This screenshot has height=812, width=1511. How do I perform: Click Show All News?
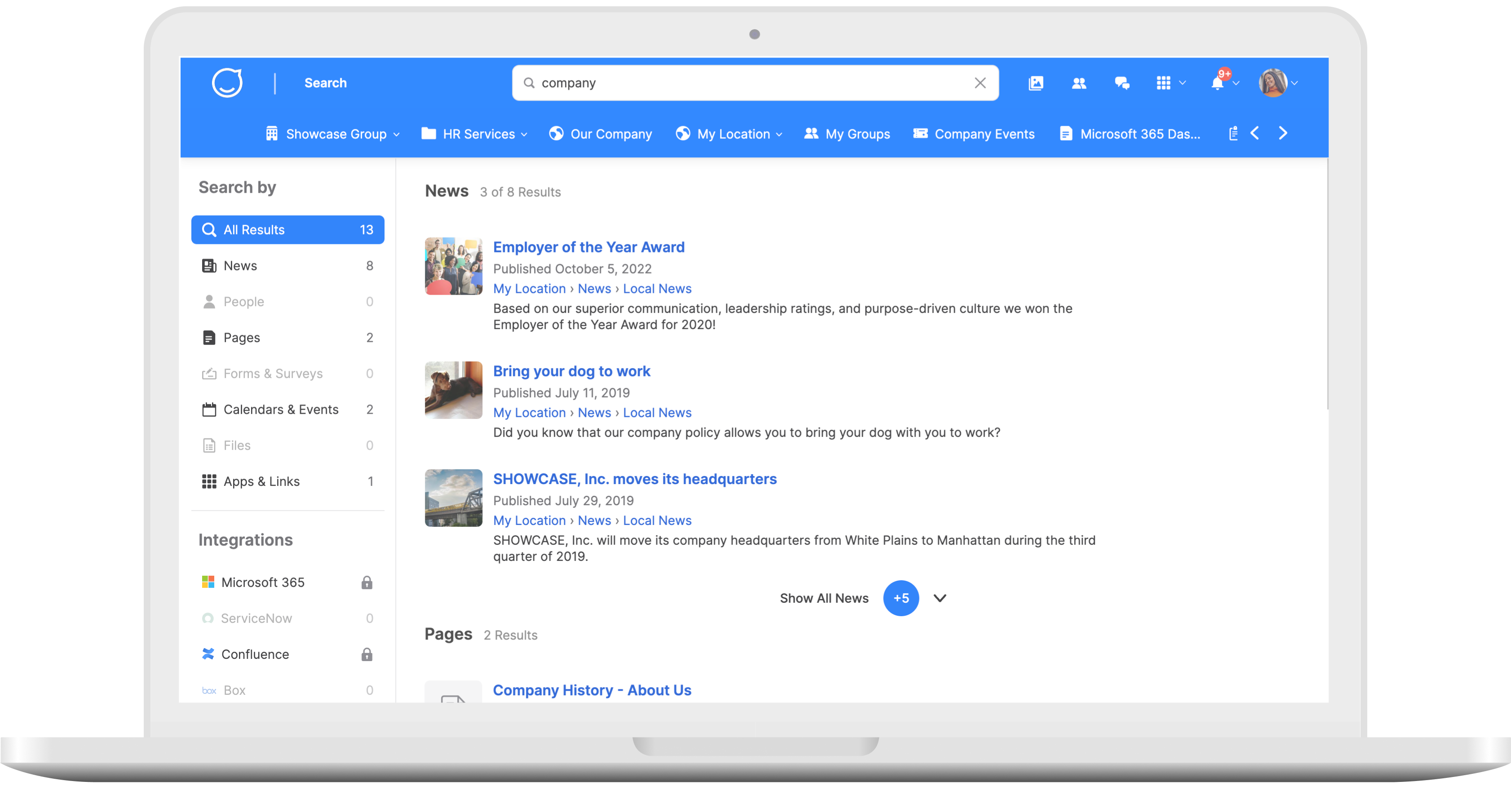pyautogui.click(x=823, y=598)
